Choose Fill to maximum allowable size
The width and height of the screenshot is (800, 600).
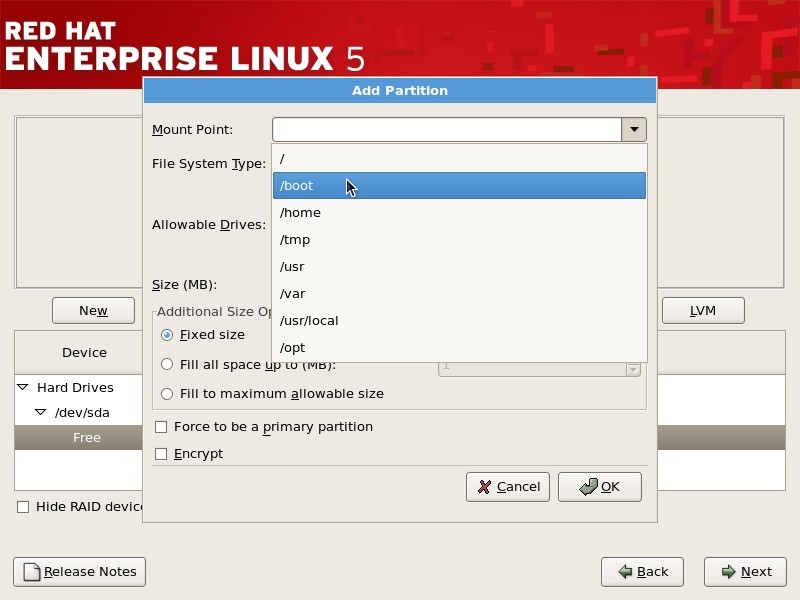click(167, 394)
